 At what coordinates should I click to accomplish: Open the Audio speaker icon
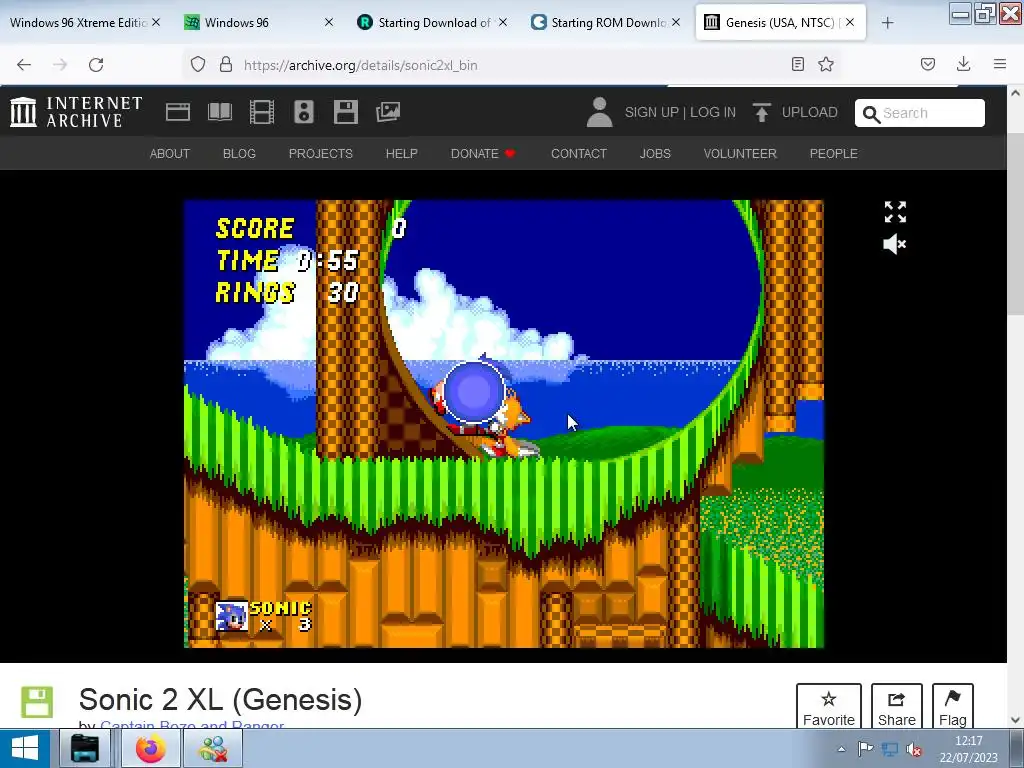coord(304,112)
